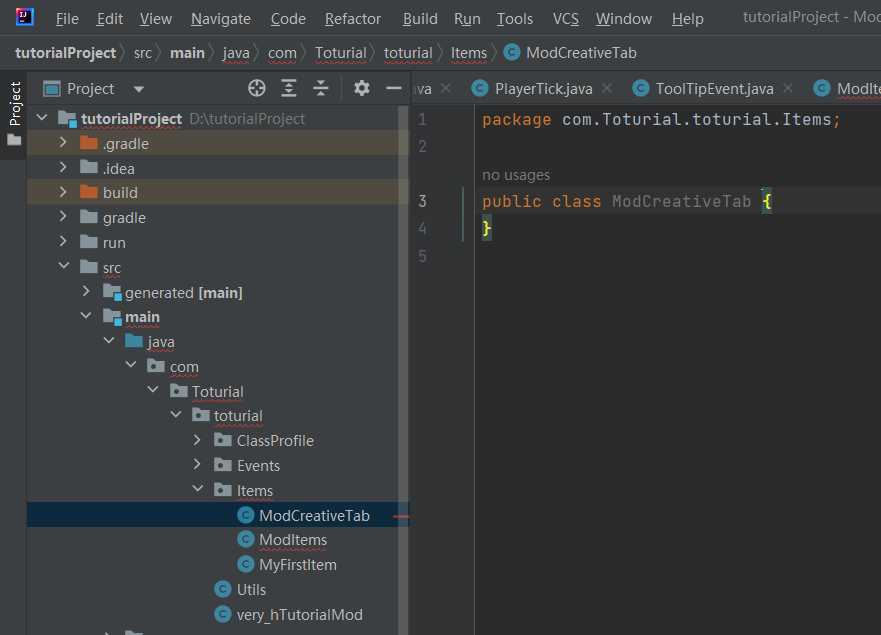The image size is (881, 635).
Task: Open the MyFirstItem class file
Action: [x=298, y=565]
